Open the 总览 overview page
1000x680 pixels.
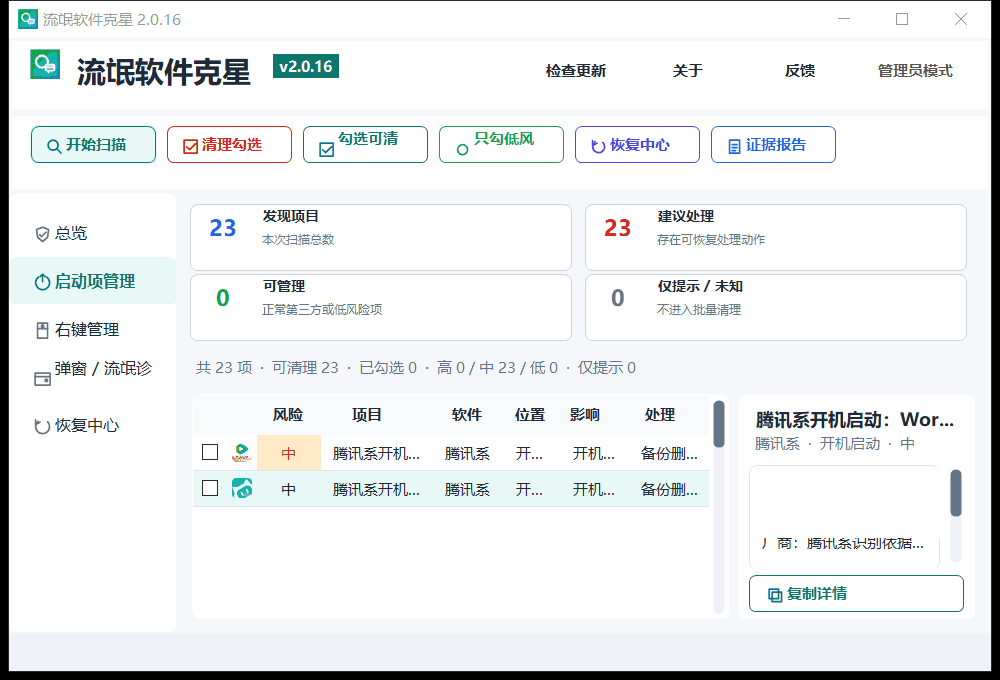click(x=93, y=233)
